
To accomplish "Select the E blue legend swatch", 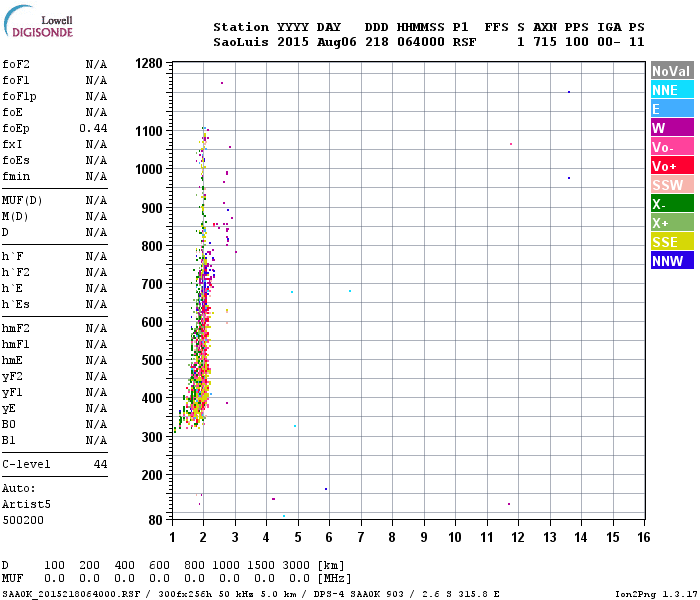I will (672, 109).
